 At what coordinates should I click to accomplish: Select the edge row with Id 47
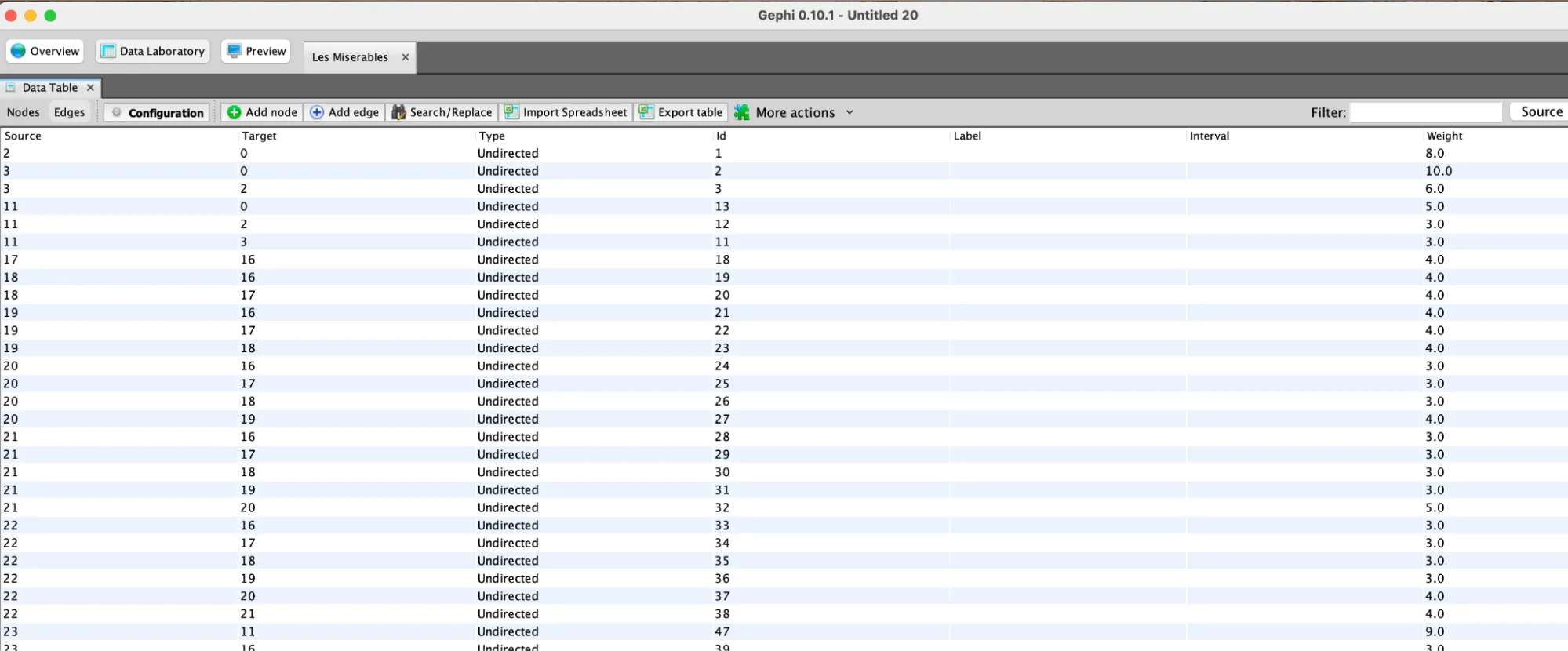pyautogui.click(x=722, y=631)
